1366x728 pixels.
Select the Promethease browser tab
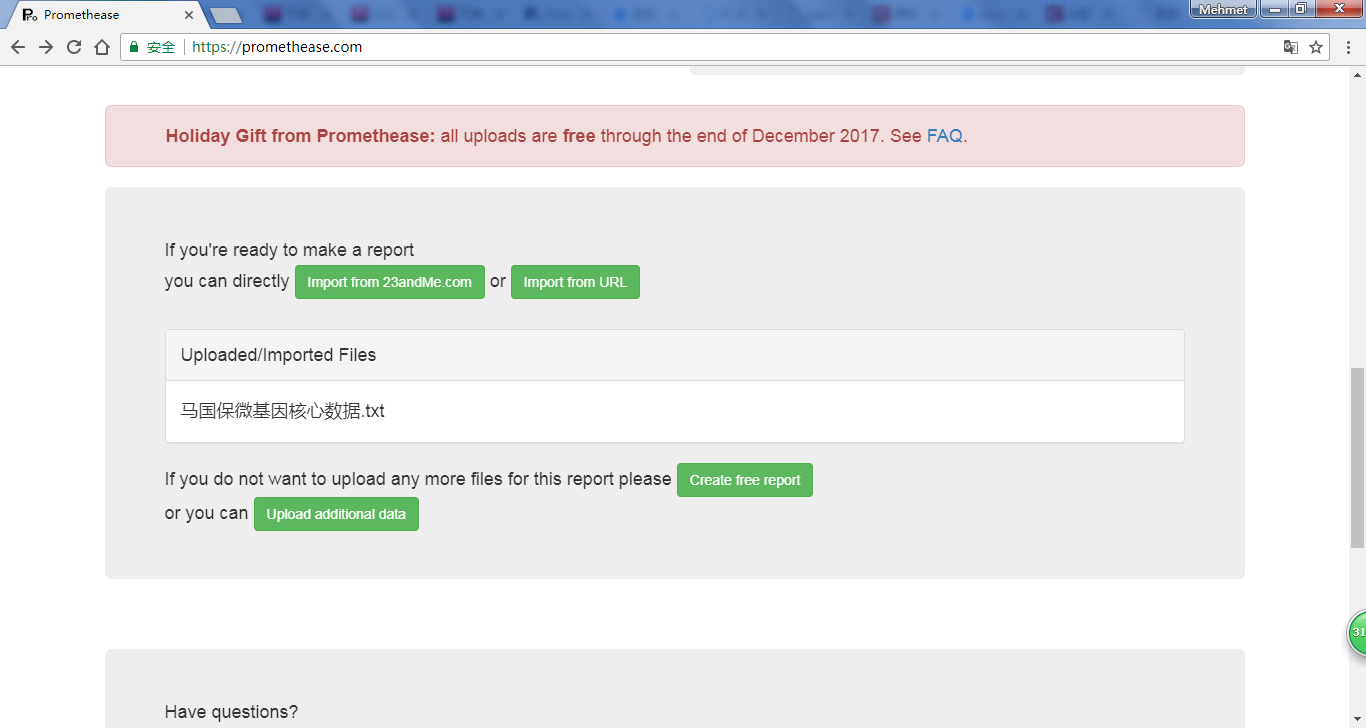click(105, 15)
